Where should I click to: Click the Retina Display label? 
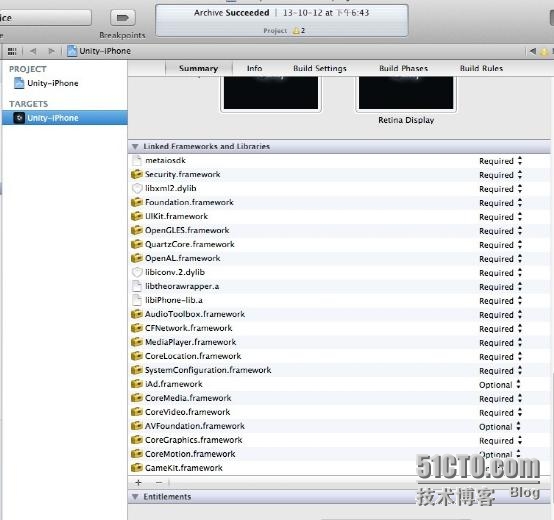pyautogui.click(x=406, y=120)
